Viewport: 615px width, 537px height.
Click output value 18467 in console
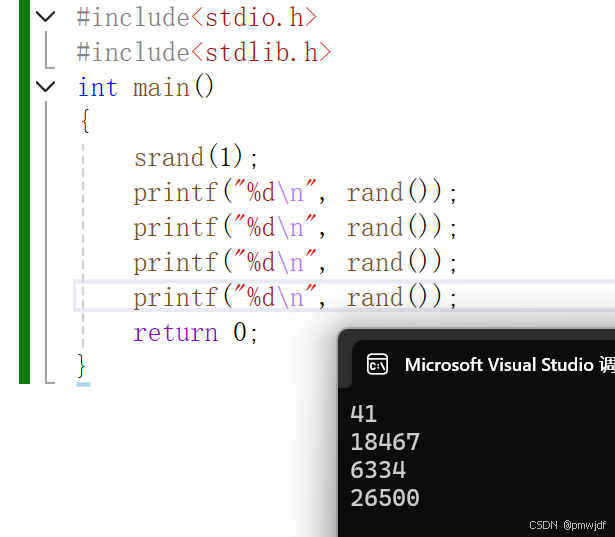click(x=385, y=442)
